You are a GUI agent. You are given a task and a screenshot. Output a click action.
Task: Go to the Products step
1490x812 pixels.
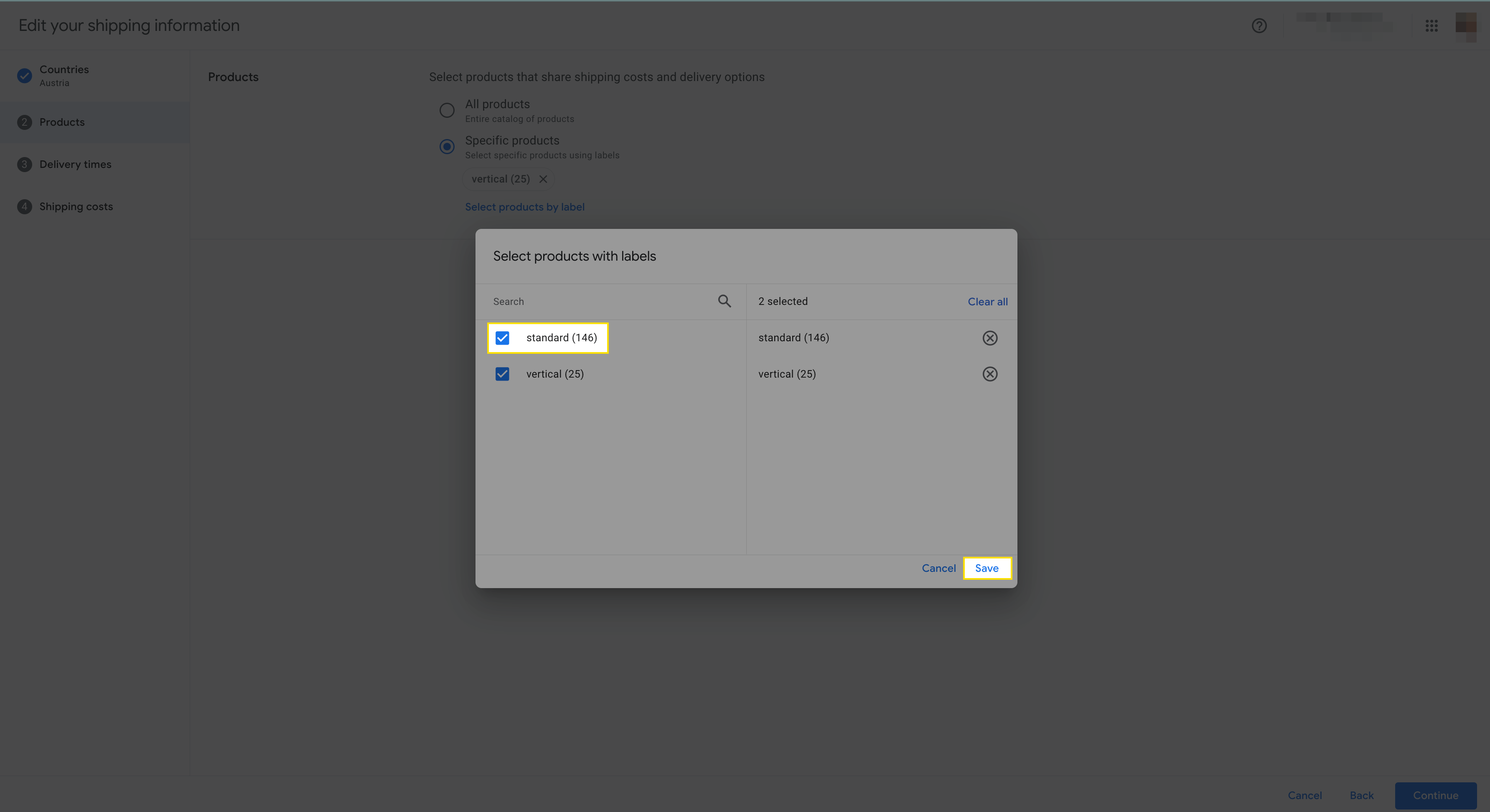tap(95, 122)
